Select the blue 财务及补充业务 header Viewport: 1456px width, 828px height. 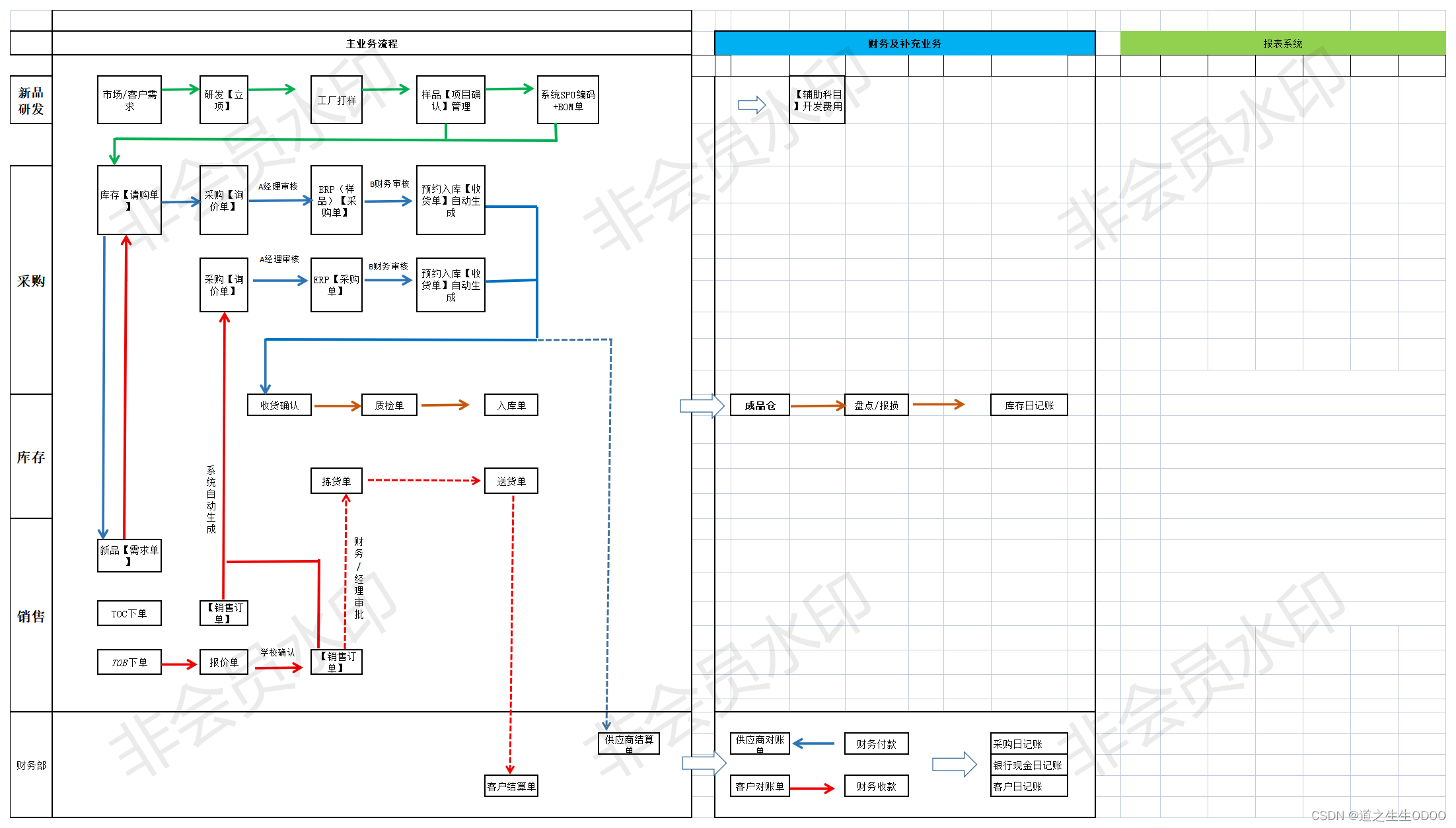pyautogui.click(x=904, y=44)
